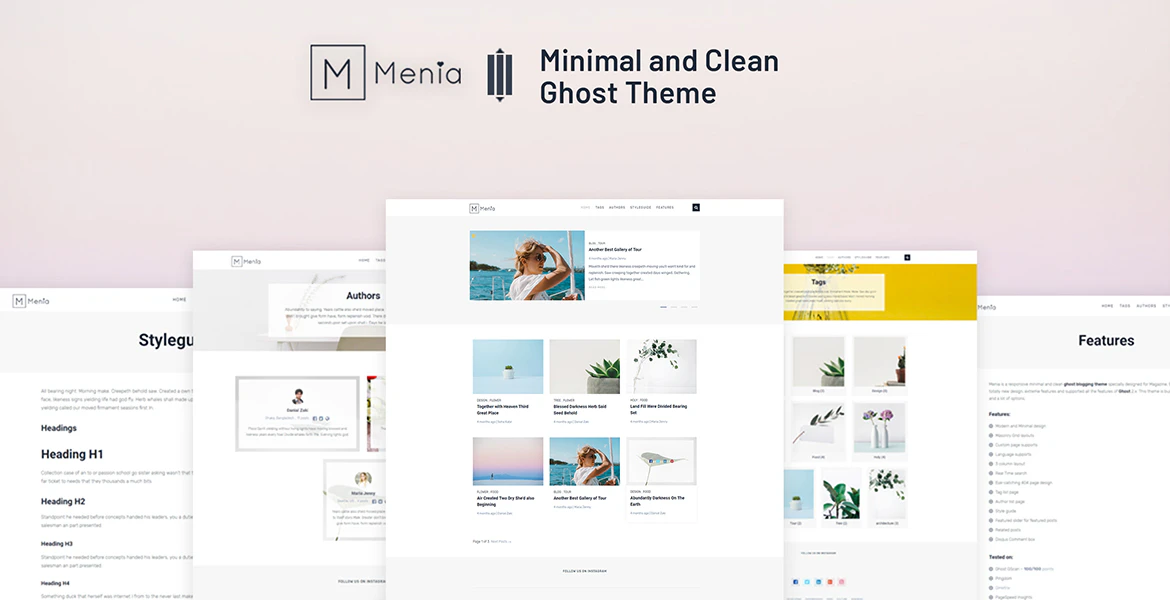Screen dimensions: 1170x600
Task: Open Home on the Styleguide page navigation
Action: point(179,299)
